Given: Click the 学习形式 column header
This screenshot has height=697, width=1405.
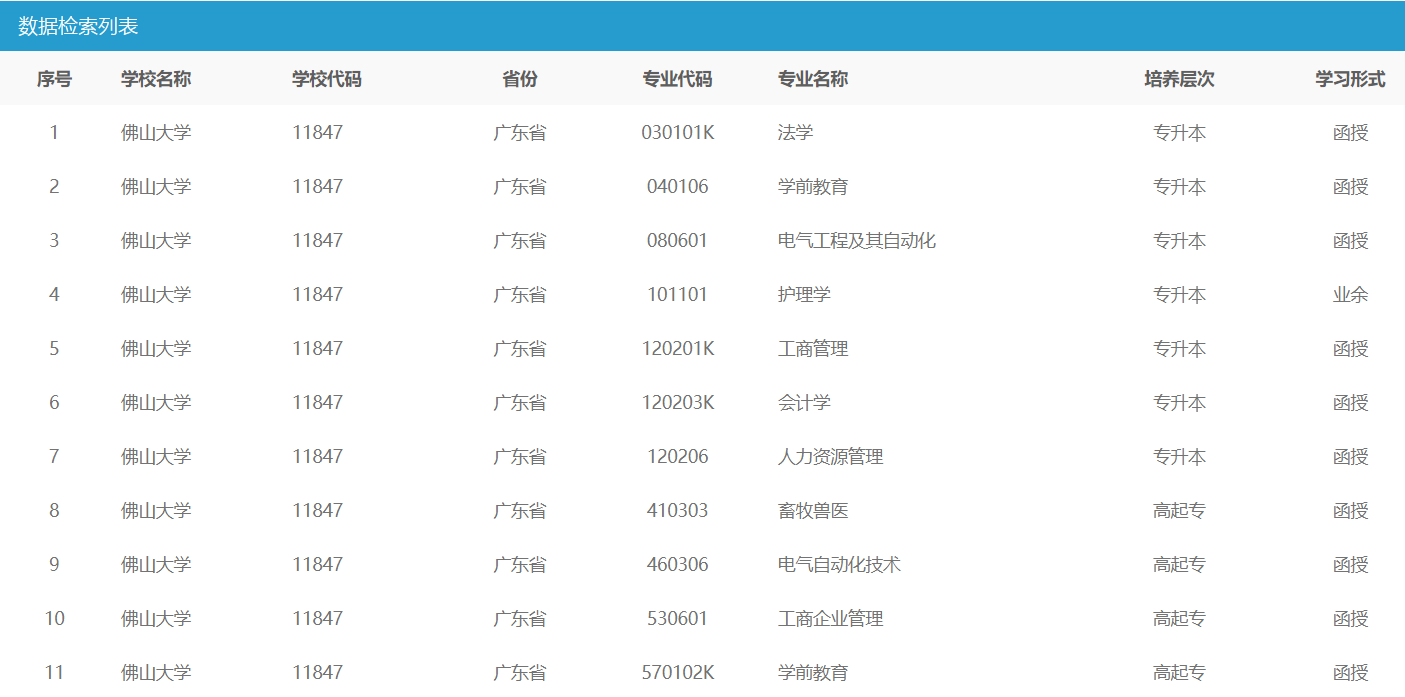Looking at the screenshot, I should 1351,79.
